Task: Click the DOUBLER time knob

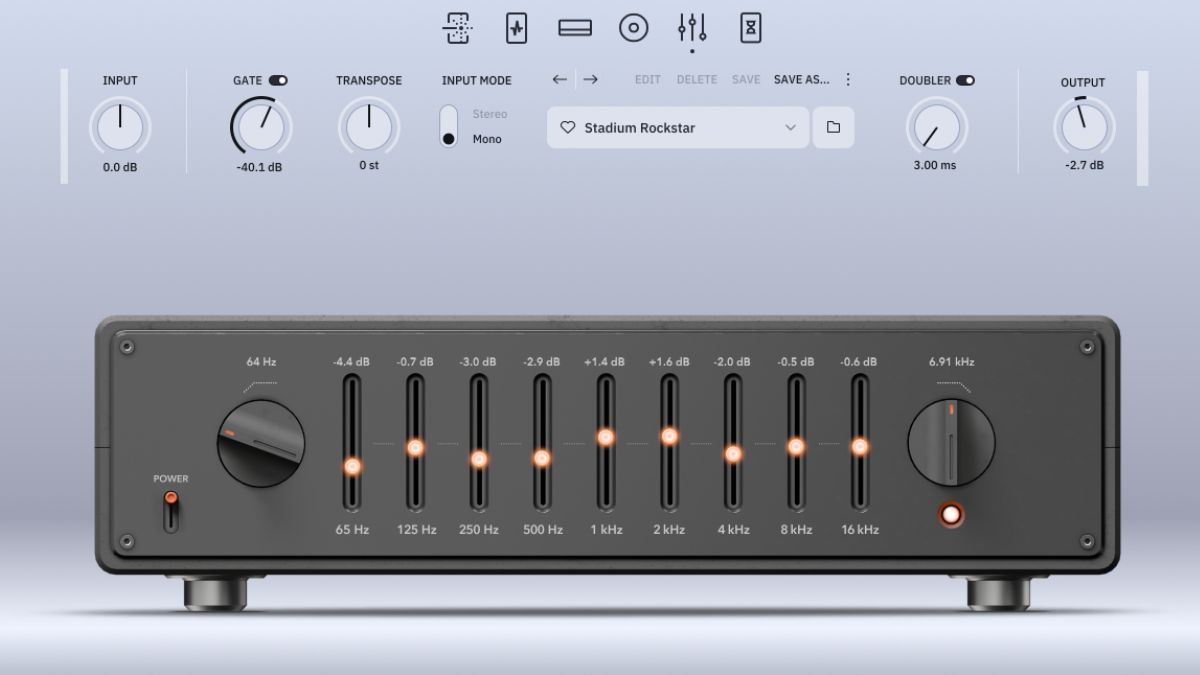Action: [937, 127]
